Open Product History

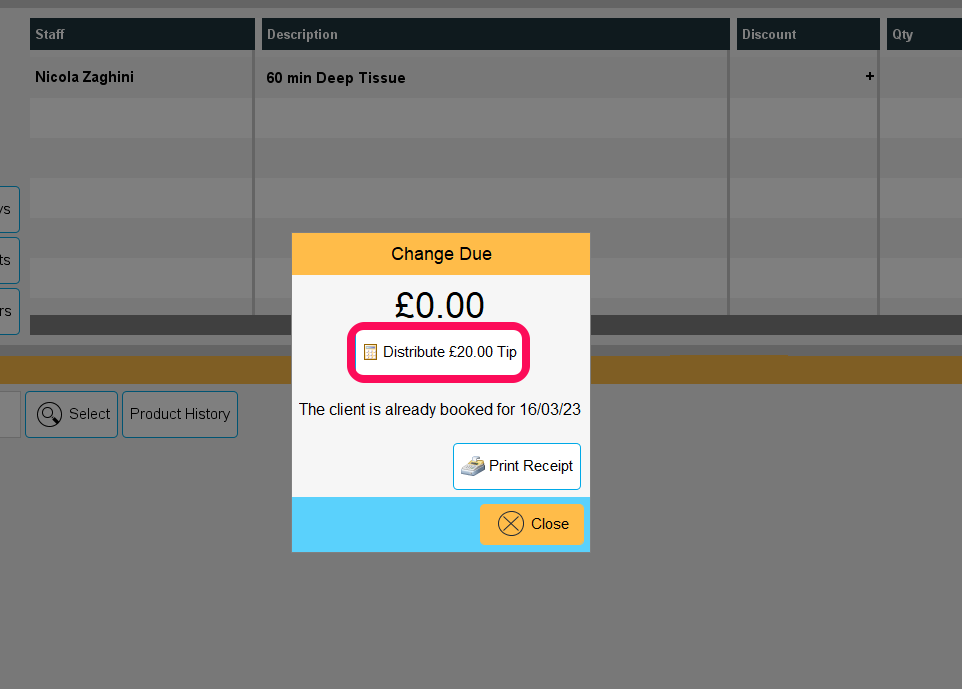180,415
